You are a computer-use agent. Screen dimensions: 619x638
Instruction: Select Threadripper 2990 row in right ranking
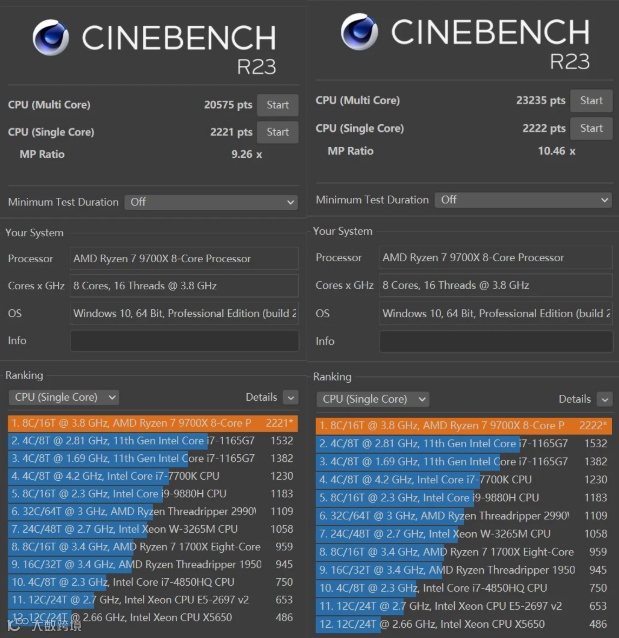pos(464,516)
